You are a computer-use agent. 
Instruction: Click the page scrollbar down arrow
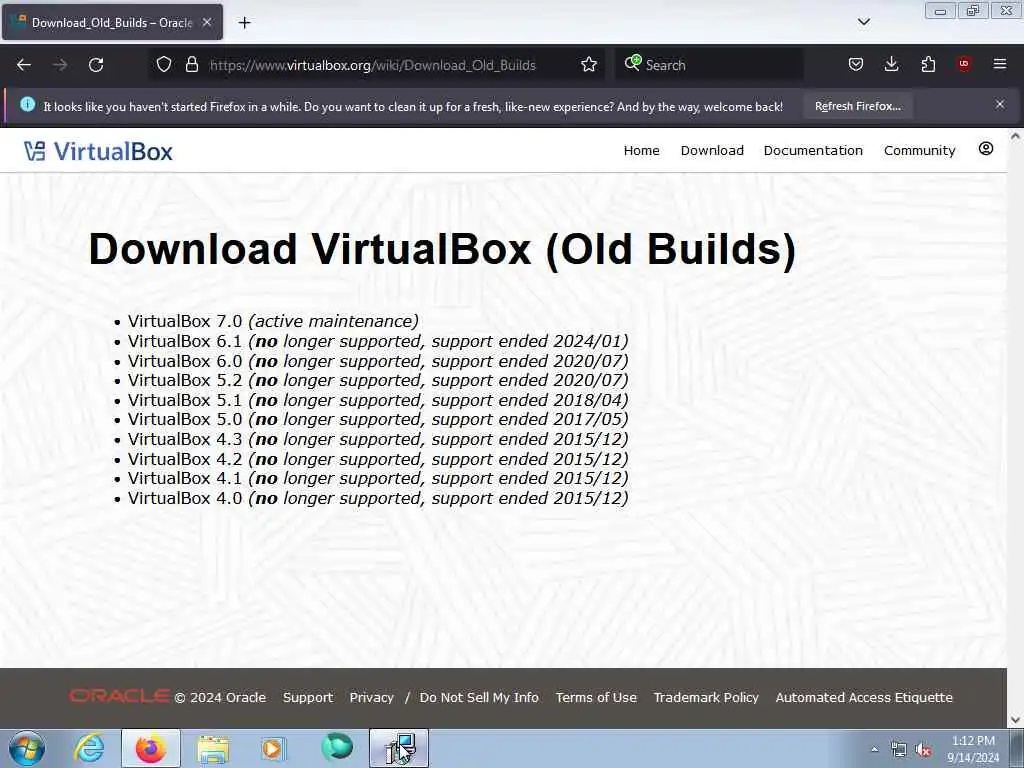pos(1015,720)
